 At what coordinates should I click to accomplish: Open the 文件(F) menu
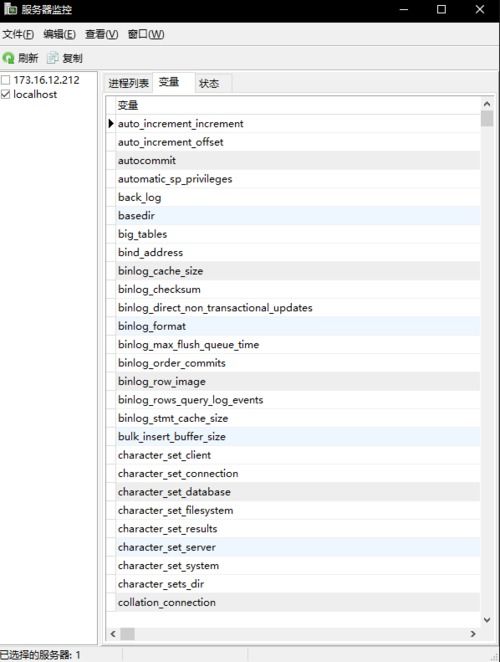18,34
